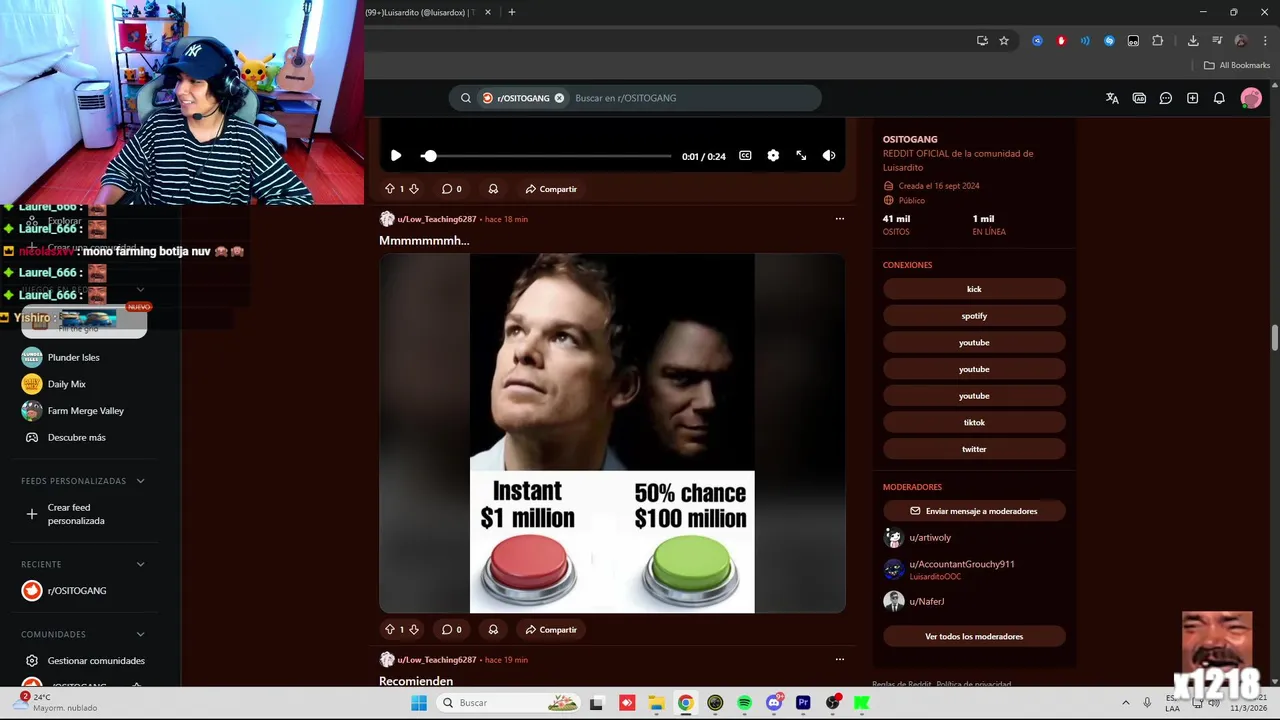Image resolution: width=1280 pixels, height=720 pixels.
Task: Downvote the Mmmmmmmh... post
Action: coord(414,630)
